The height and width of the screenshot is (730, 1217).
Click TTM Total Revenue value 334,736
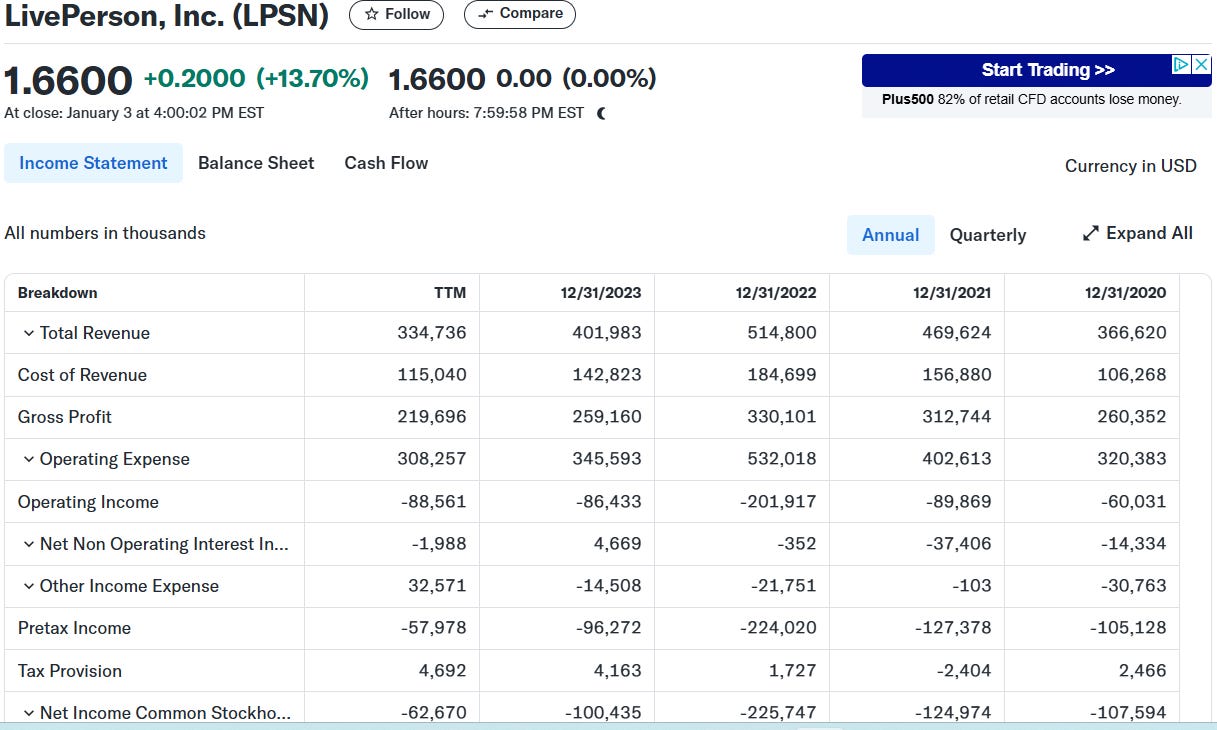coord(432,333)
